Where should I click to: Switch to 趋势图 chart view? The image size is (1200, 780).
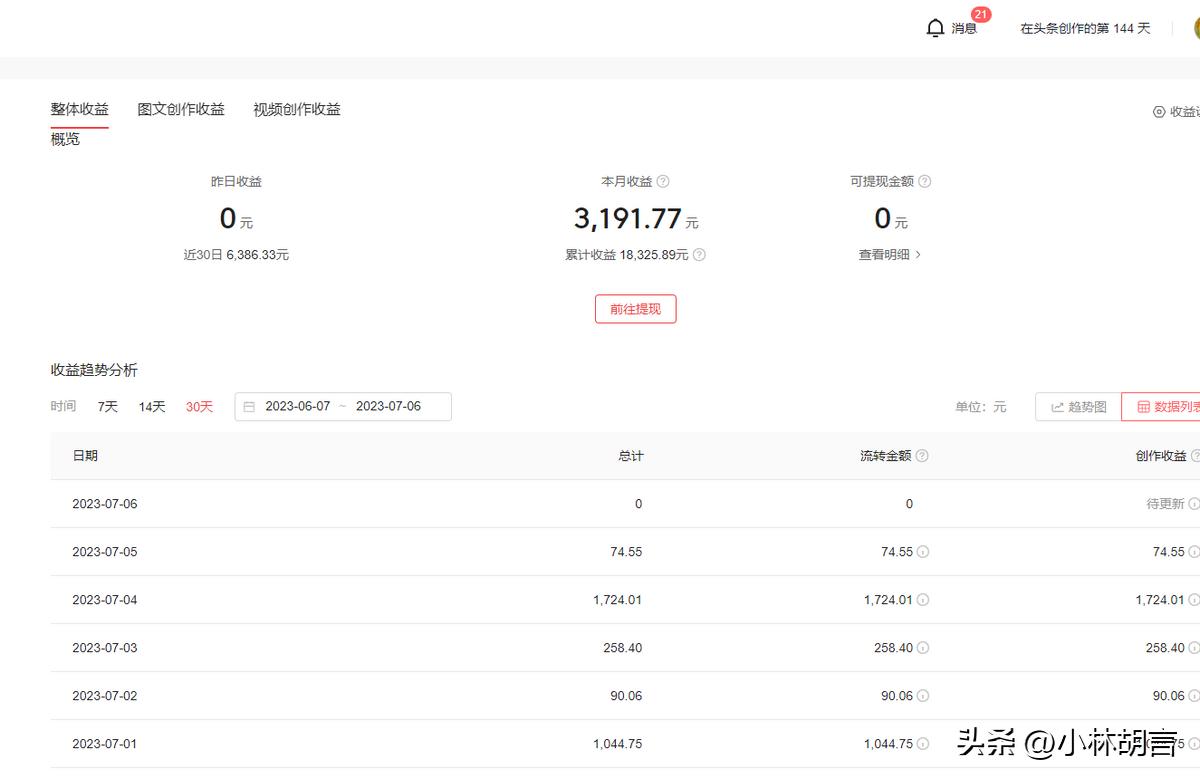coord(1078,407)
